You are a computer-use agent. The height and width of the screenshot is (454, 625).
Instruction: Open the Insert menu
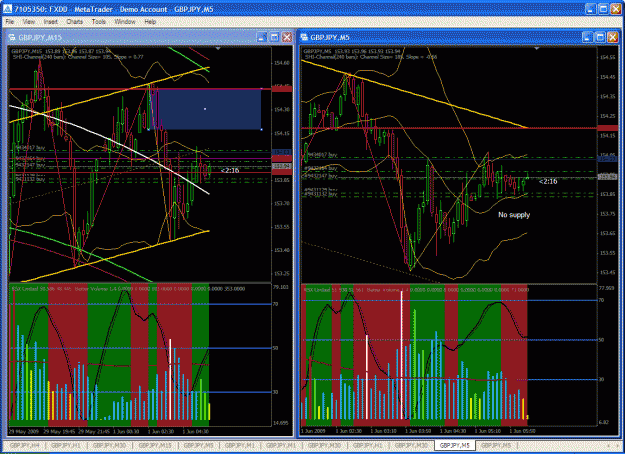pyautogui.click(x=51, y=22)
